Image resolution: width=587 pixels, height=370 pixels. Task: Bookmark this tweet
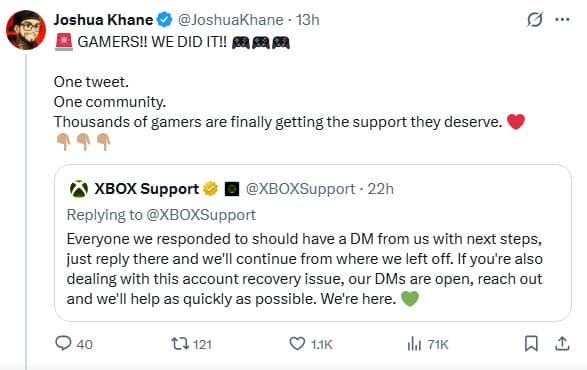(531, 343)
